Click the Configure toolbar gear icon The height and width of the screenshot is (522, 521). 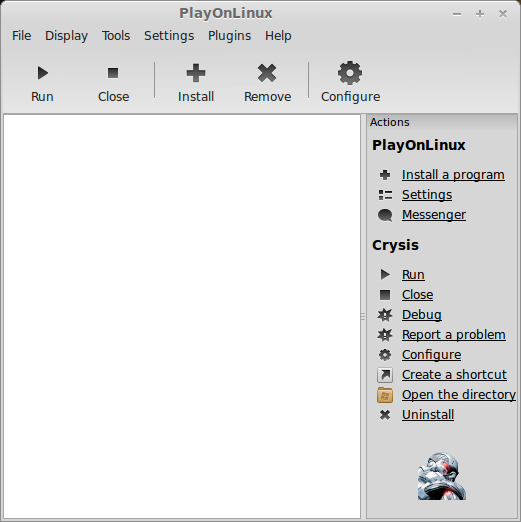pyautogui.click(x=350, y=73)
